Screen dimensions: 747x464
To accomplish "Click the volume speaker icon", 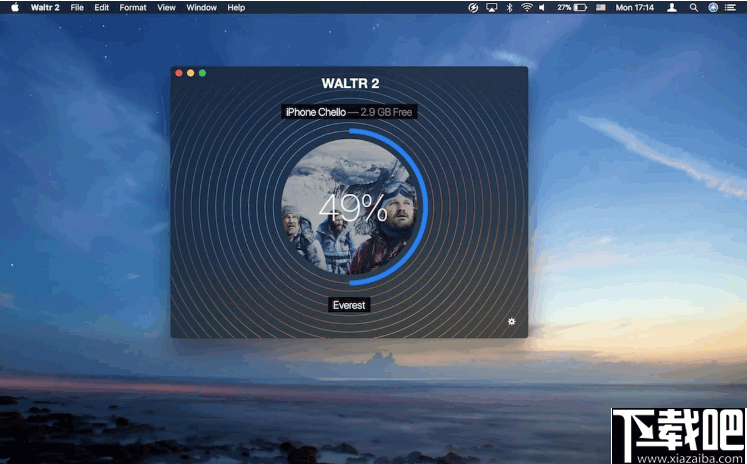I will (x=542, y=7).
